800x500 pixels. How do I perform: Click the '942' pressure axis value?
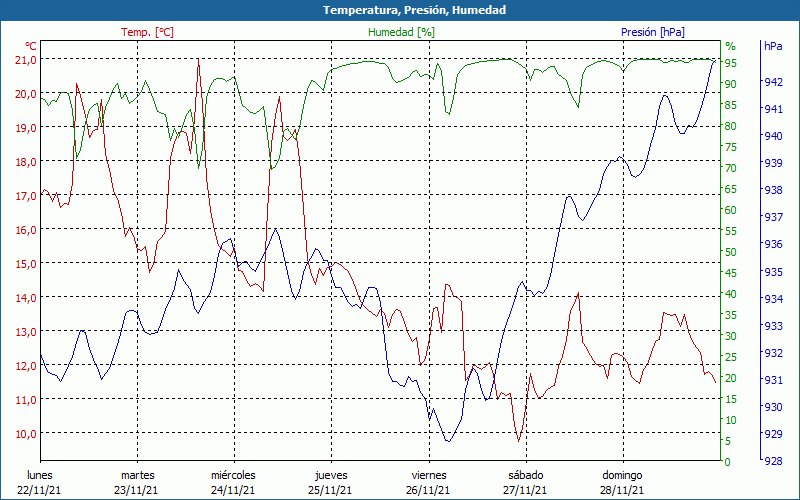773,82
